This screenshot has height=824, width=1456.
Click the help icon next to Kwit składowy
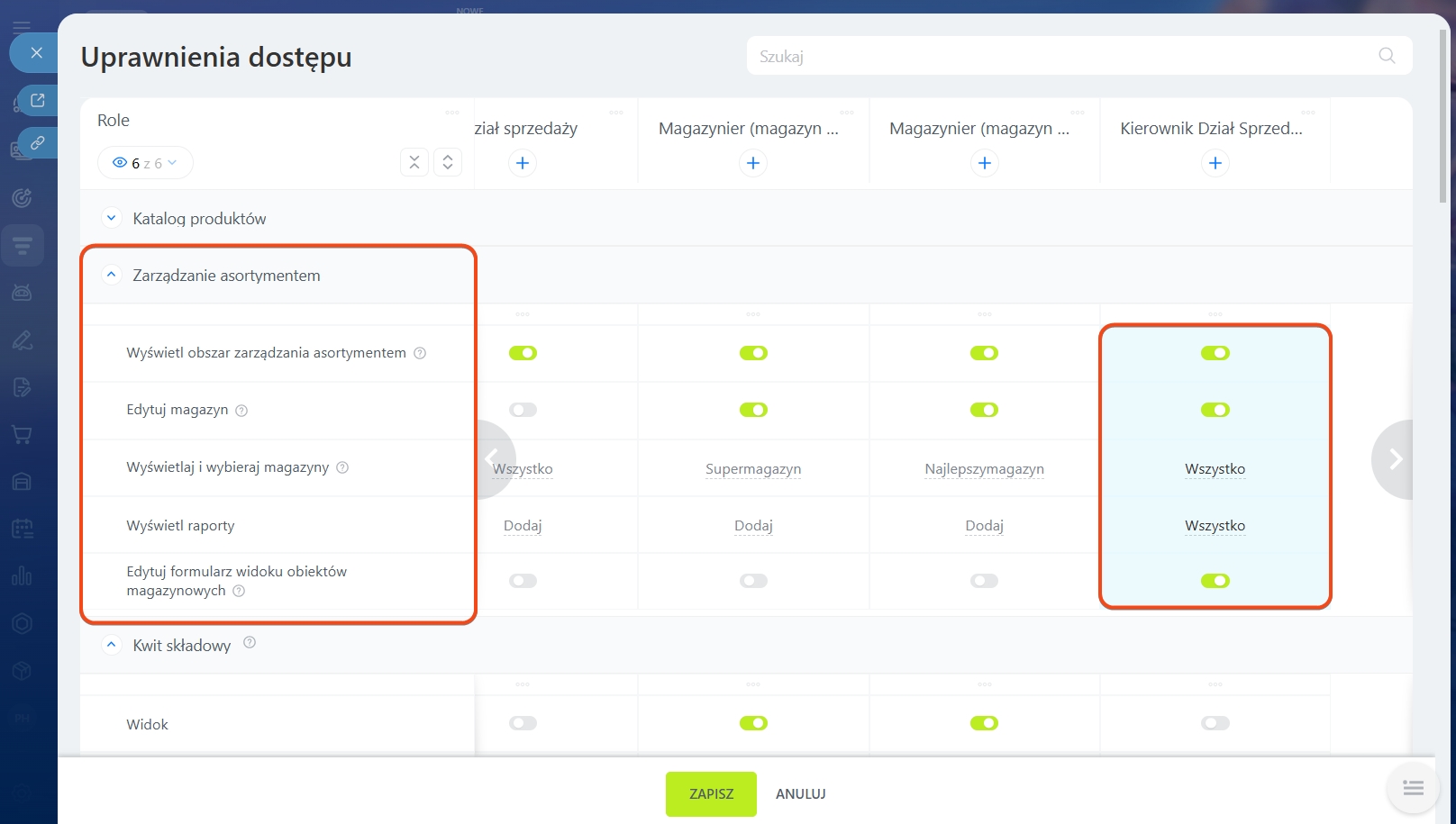[250, 643]
